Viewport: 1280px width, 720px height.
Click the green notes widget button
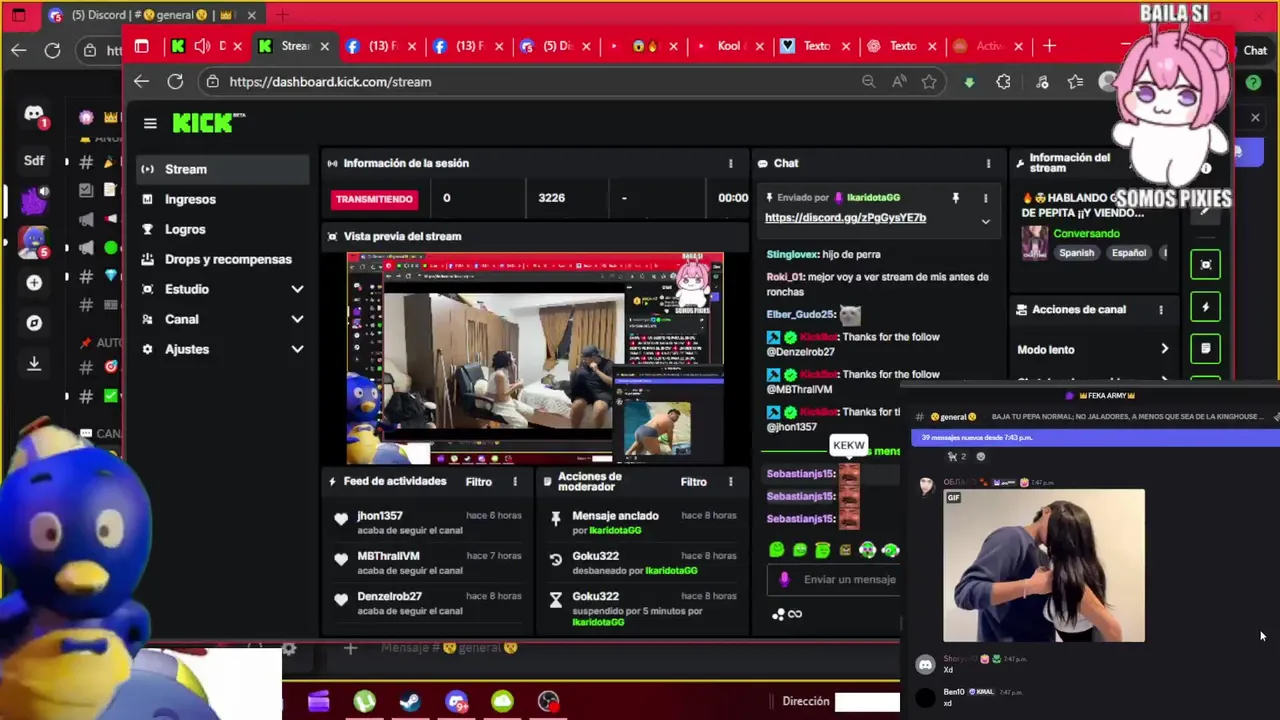(x=1206, y=349)
